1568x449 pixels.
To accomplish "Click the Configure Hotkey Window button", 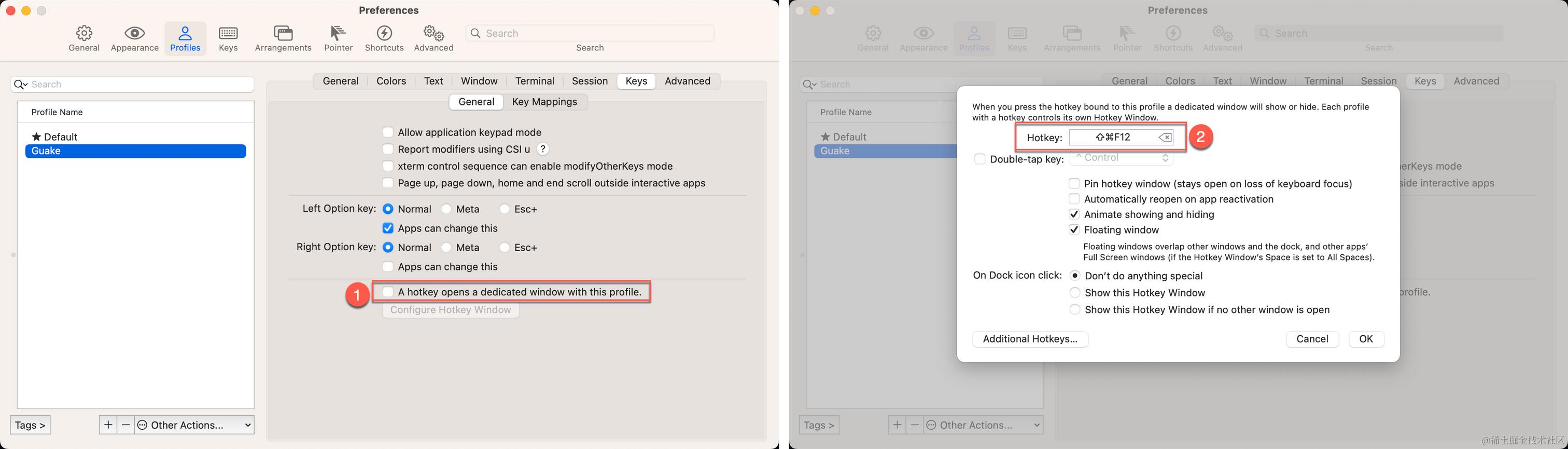I will pos(451,310).
